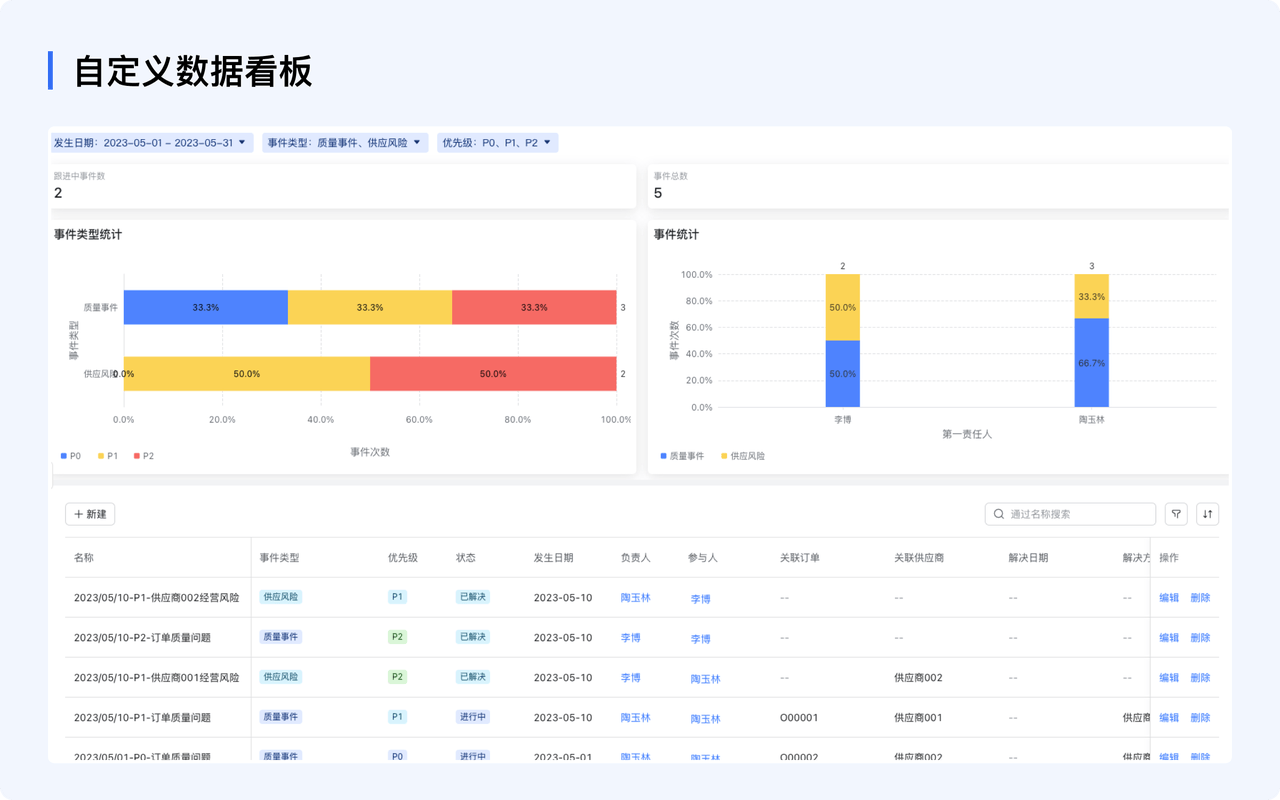This screenshot has height=800, width=1280.
Task: Click the 负责人 column header
Action: [635, 558]
